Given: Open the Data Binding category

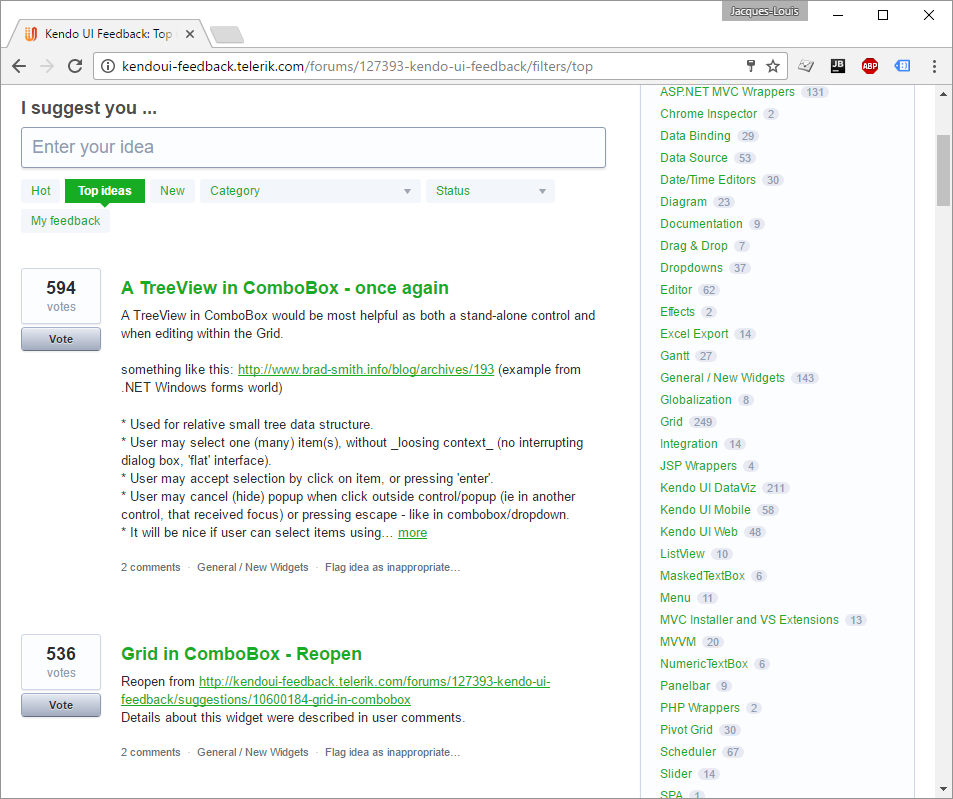Looking at the screenshot, I should tap(695, 135).
